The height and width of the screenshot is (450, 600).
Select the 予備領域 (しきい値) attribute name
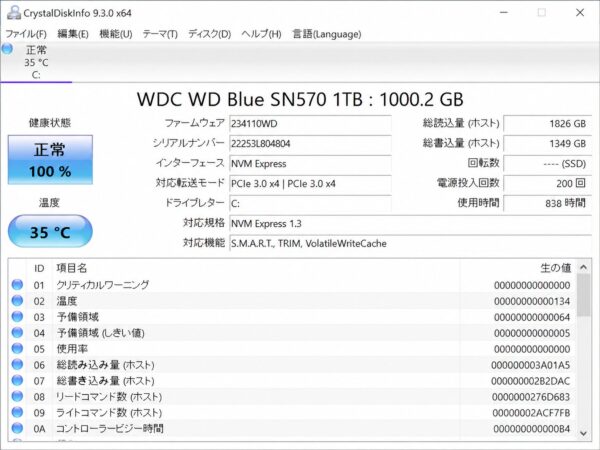click(101, 333)
